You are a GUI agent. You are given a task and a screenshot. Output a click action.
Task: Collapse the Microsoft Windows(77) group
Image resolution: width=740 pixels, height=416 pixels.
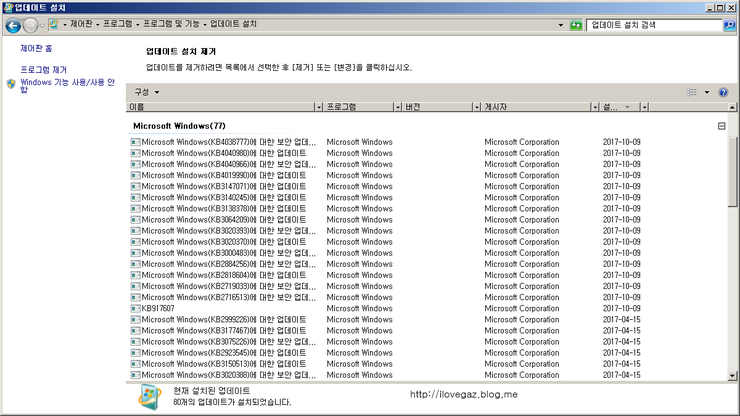pyautogui.click(x=721, y=126)
